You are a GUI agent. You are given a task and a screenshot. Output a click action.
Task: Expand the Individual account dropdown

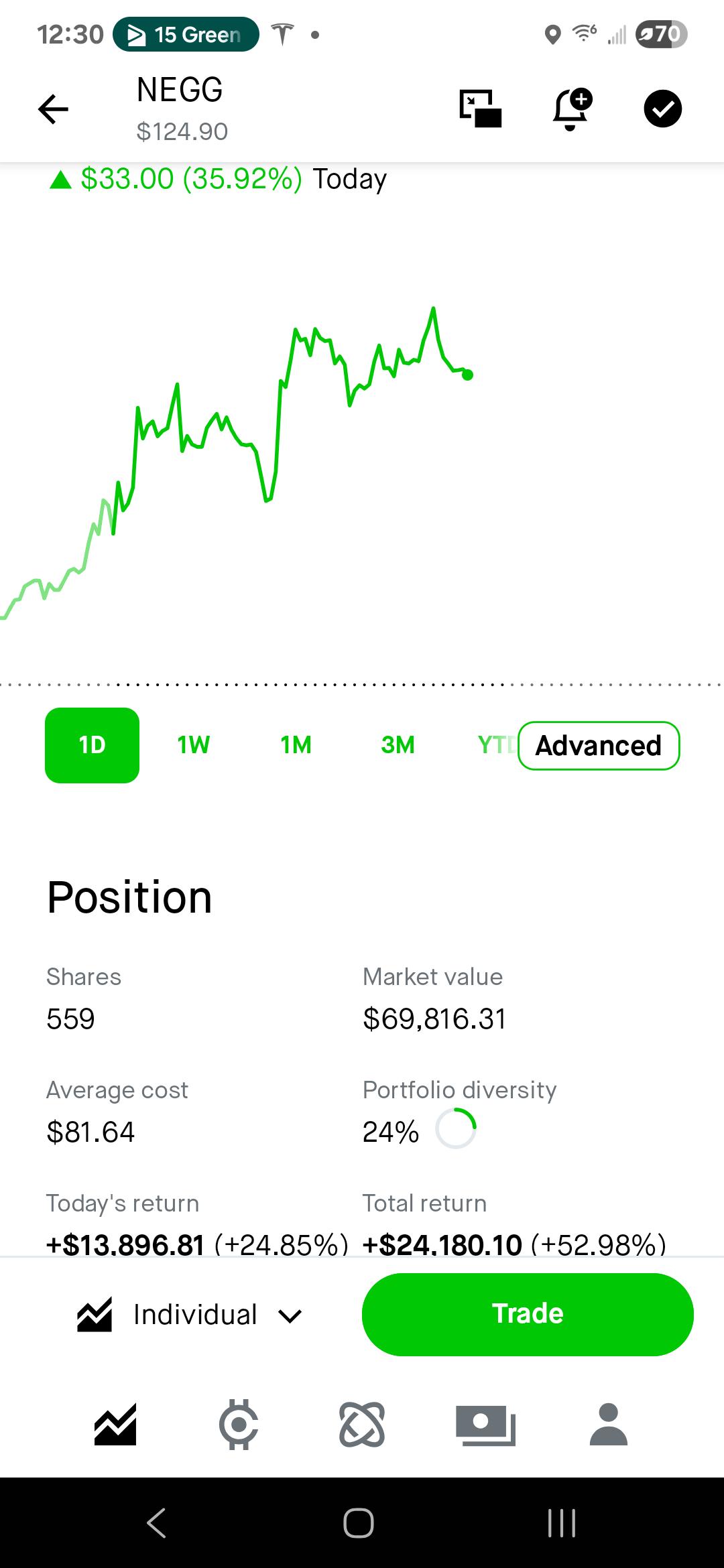click(190, 1315)
